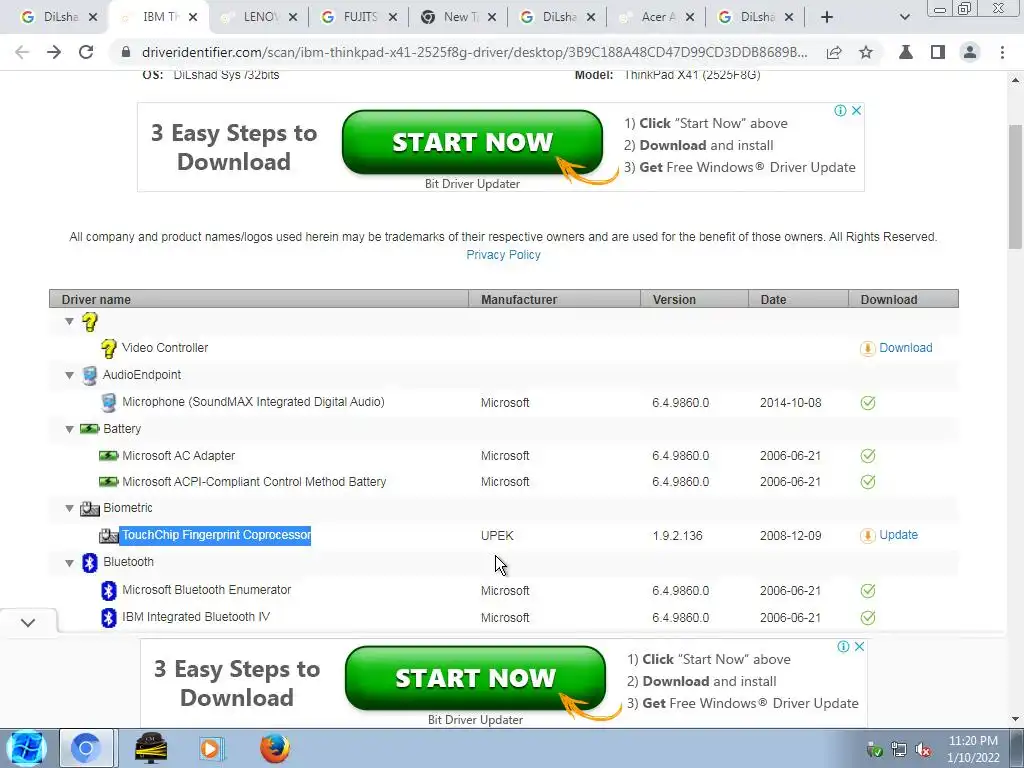The width and height of the screenshot is (1024, 768).
Task: Click green check for Microsoft Bluetooth Enumerator
Action: pos(868,591)
